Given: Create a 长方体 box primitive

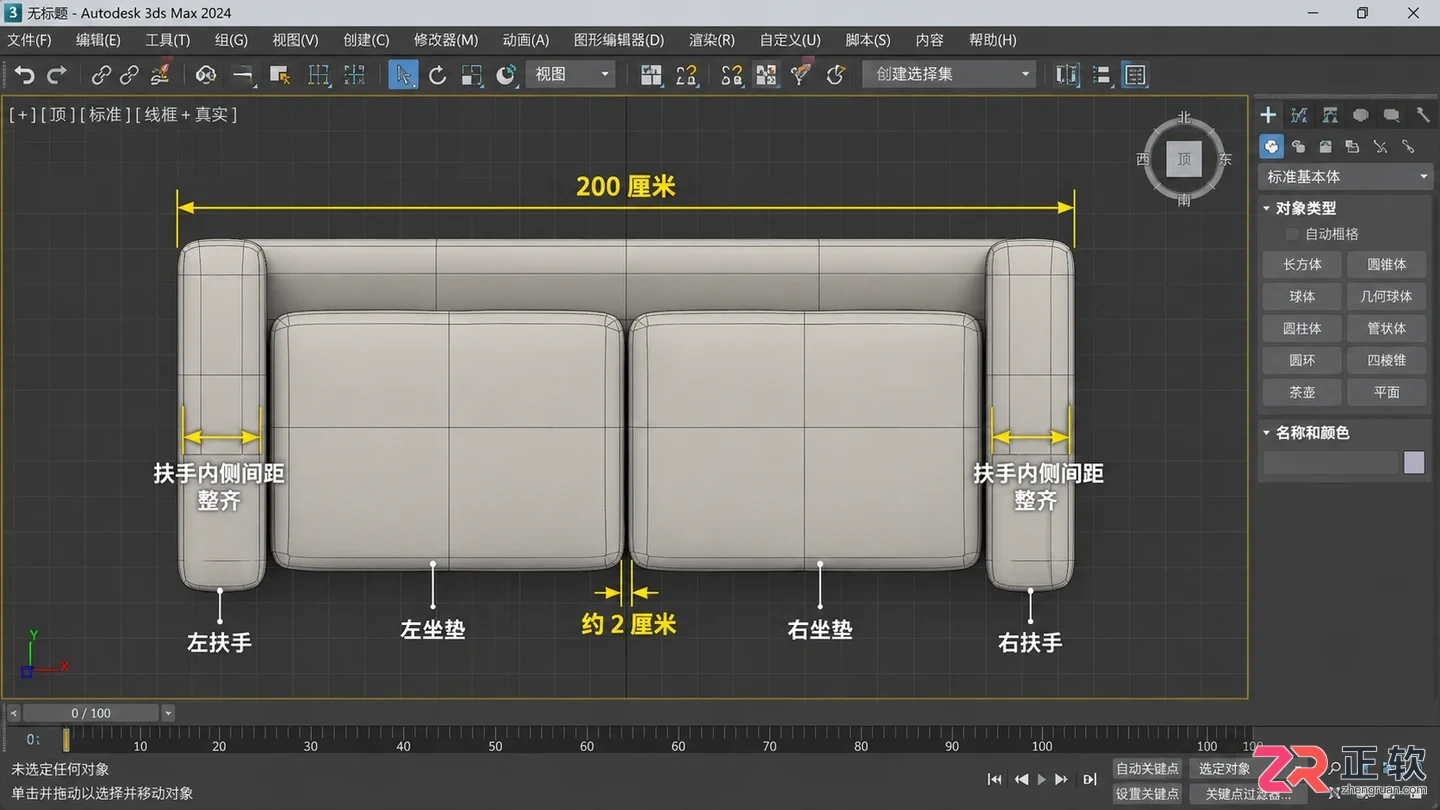Looking at the screenshot, I should [1302, 265].
